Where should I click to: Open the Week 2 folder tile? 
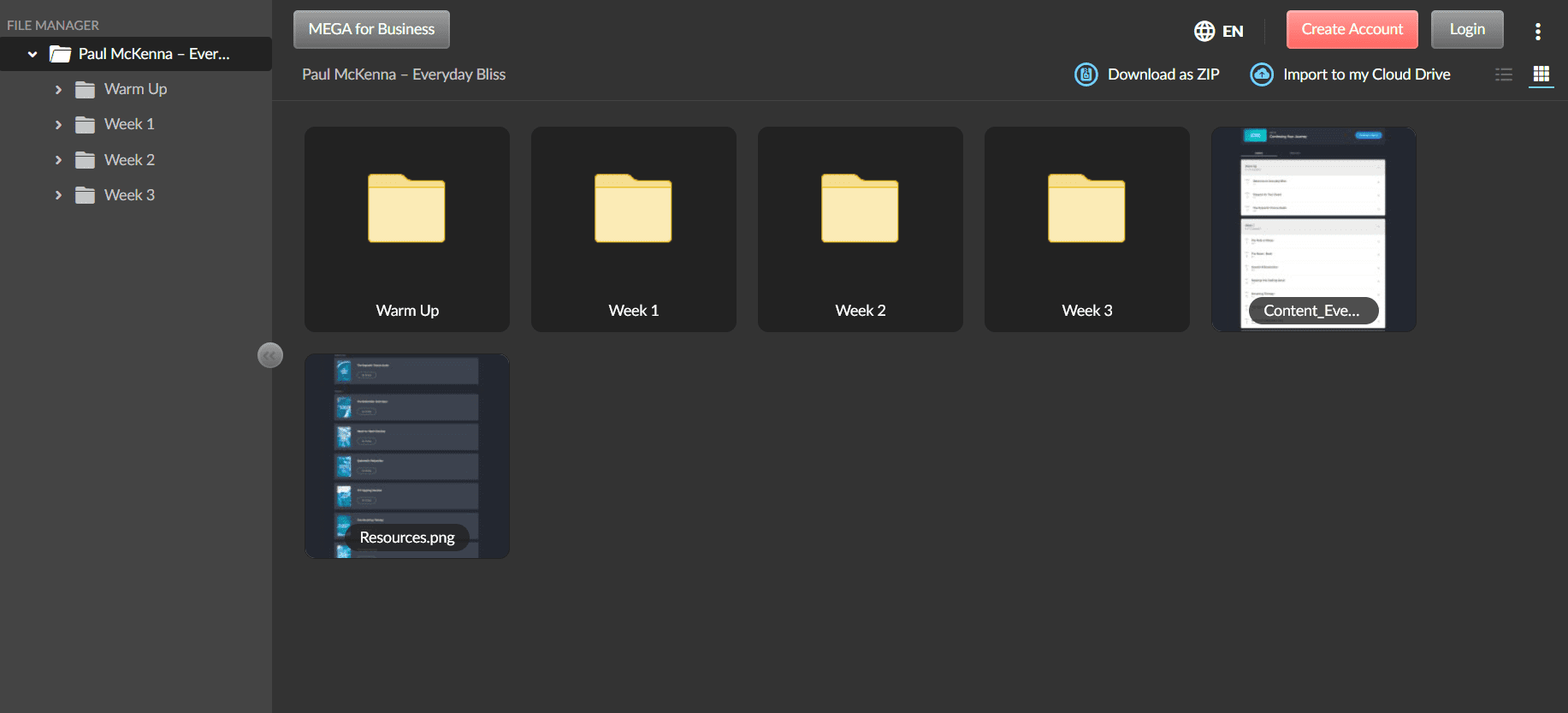[x=861, y=229]
